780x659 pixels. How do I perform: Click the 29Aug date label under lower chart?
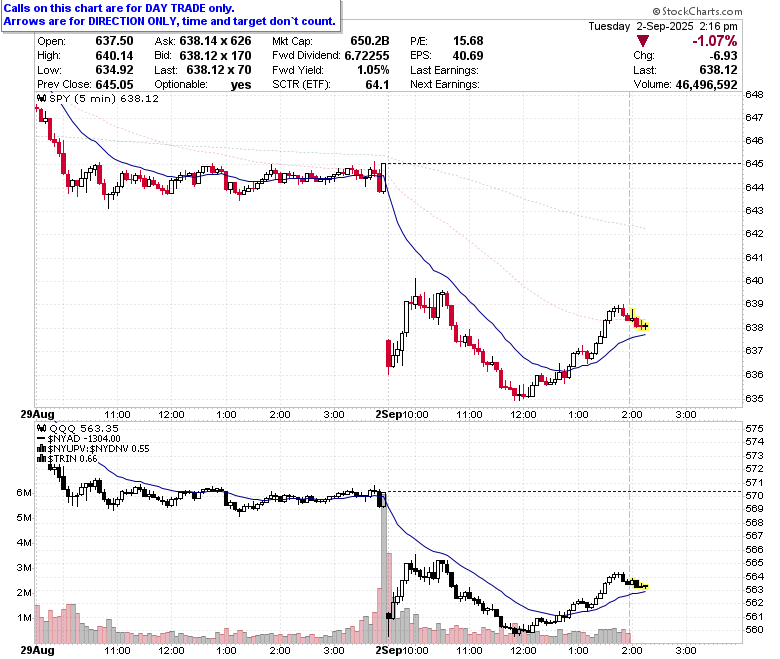(x=37, y=650)
